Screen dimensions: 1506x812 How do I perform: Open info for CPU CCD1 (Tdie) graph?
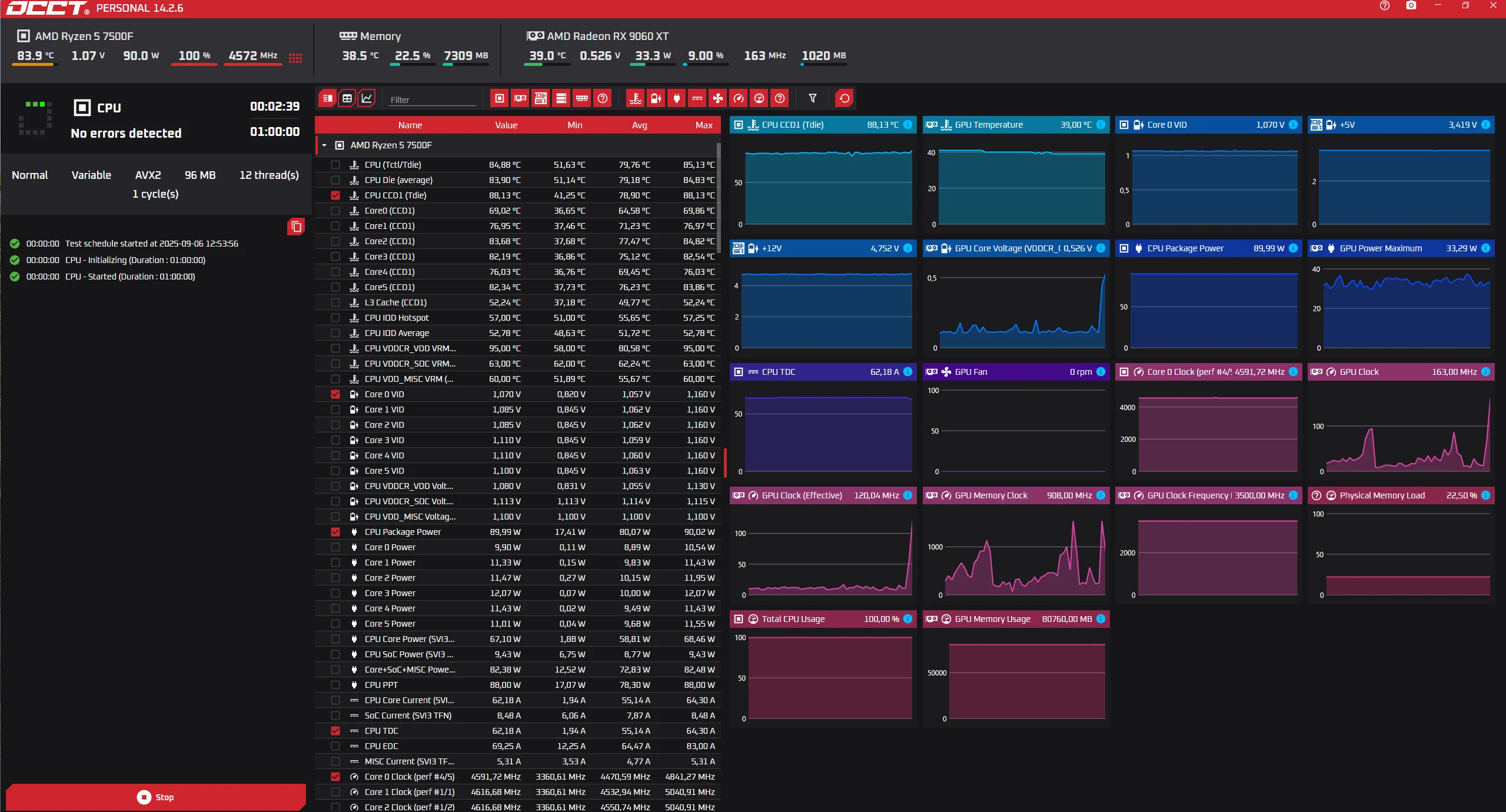(x=908, y=125)
